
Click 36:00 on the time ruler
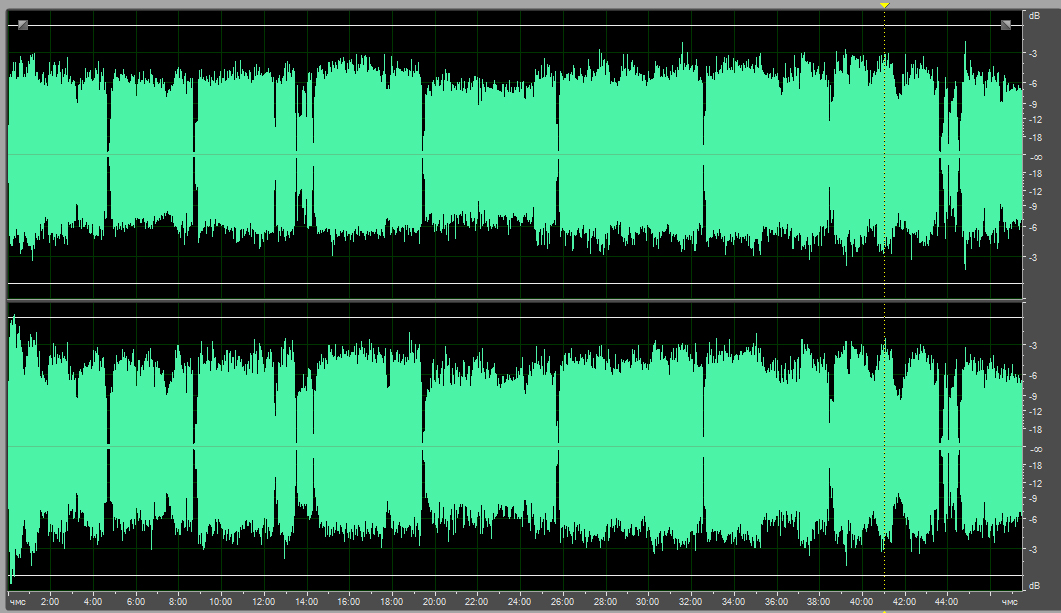776,602
